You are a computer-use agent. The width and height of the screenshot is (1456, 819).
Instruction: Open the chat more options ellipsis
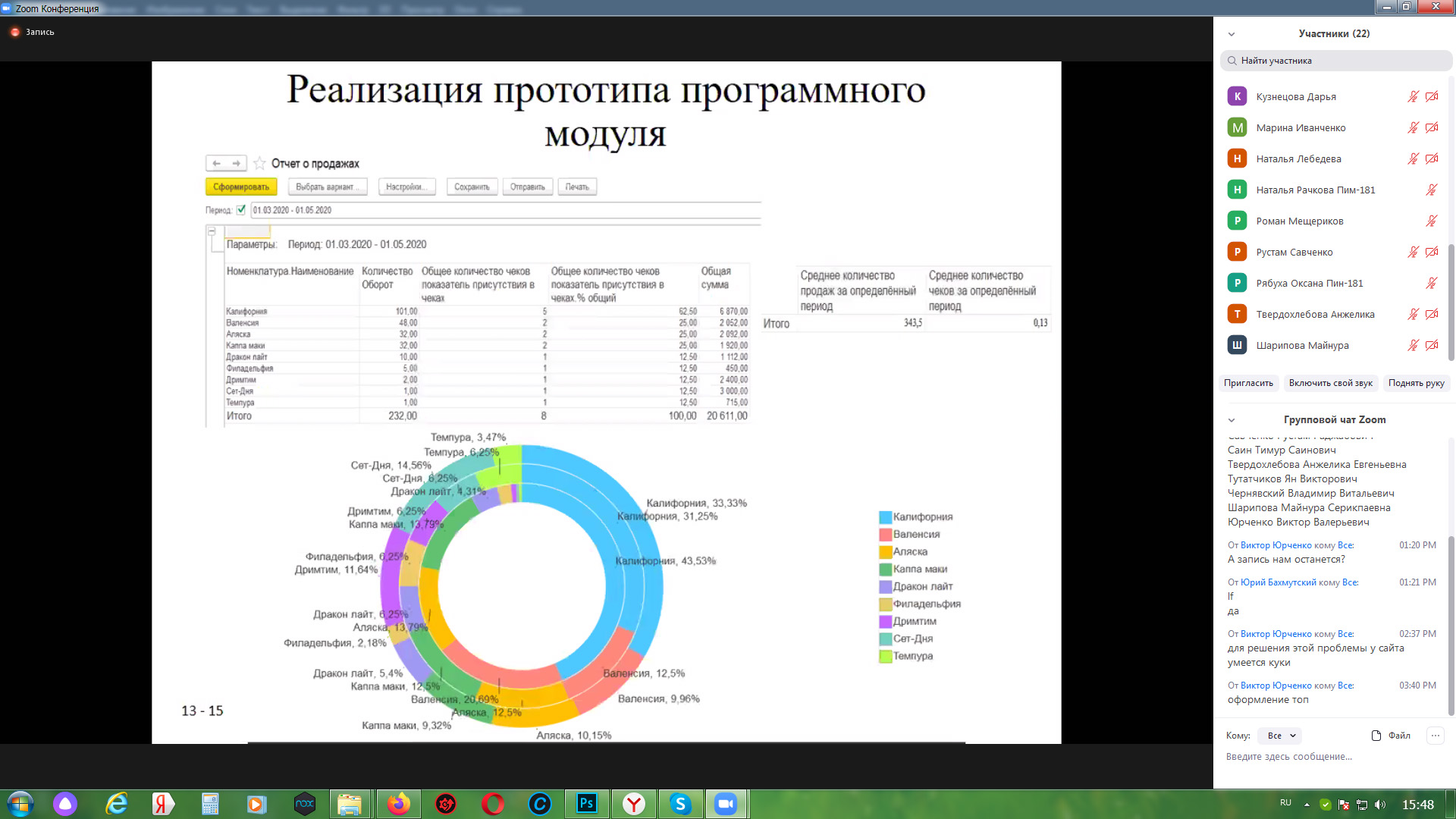pyautogui.click(x=1435, y=736)
